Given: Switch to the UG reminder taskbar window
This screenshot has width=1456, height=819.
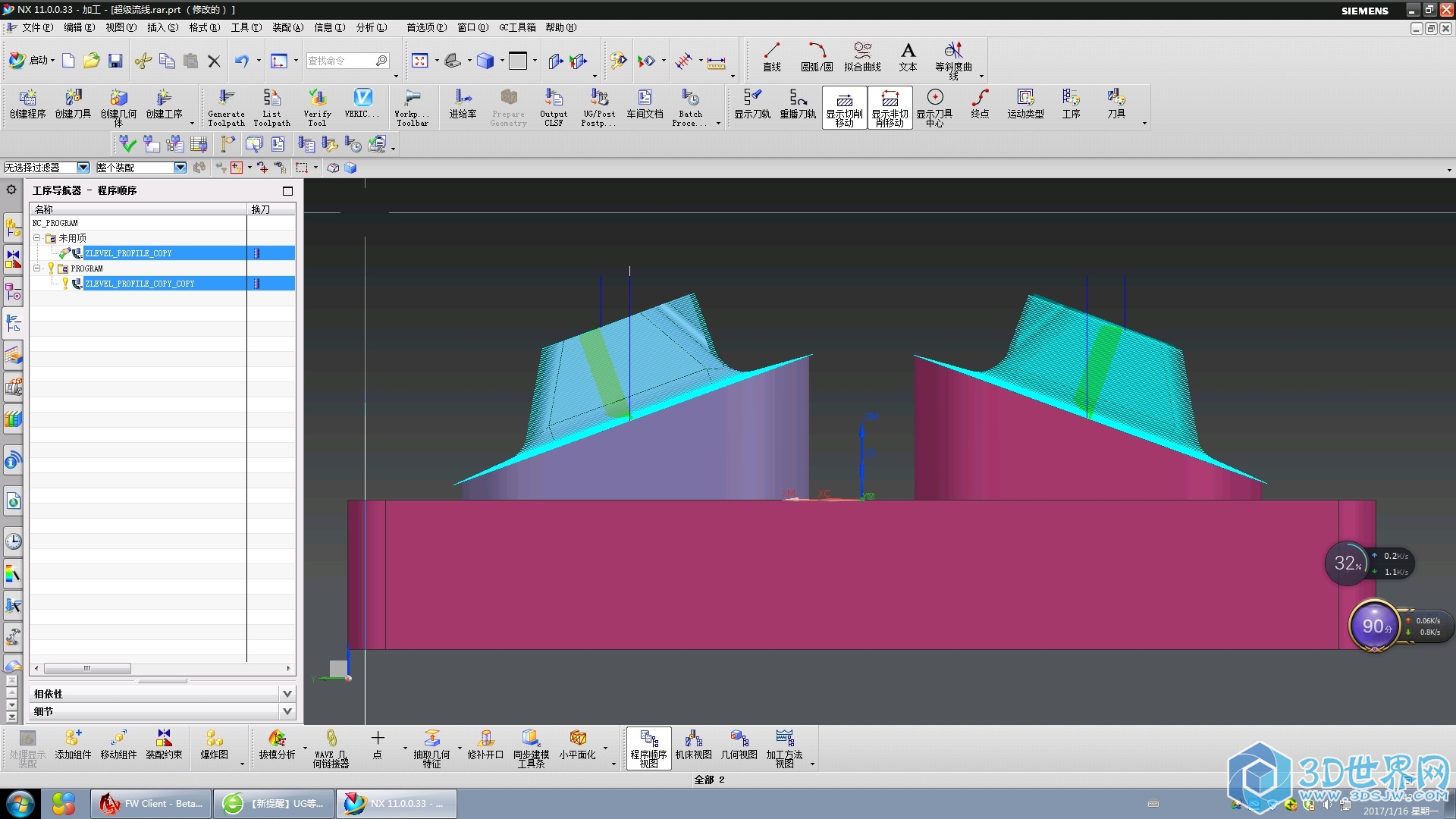Looking at the screenshot, I should [x=274, y=804].
